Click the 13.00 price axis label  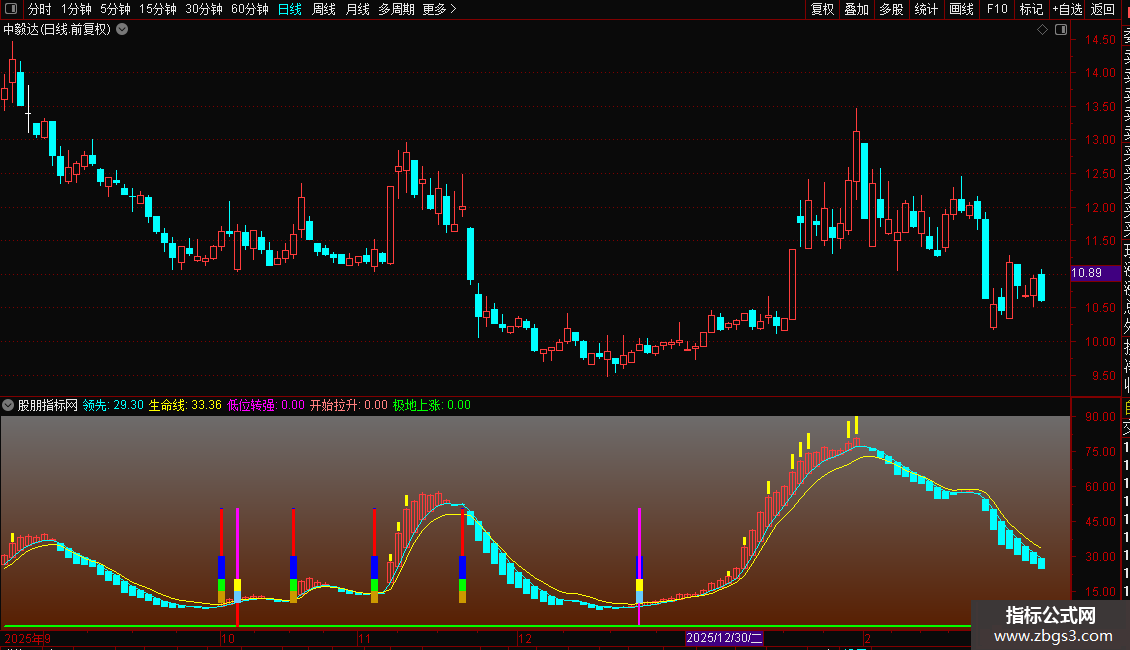click(x=1100, y=140)
